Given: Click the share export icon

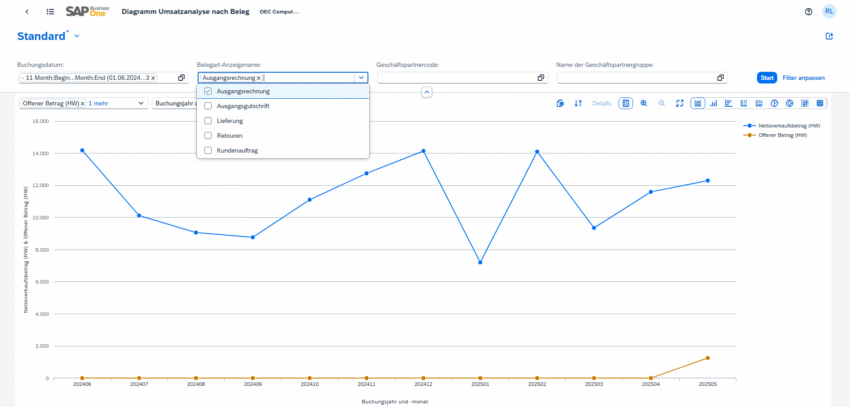Looking at the screenshot, I should (829, 37).
